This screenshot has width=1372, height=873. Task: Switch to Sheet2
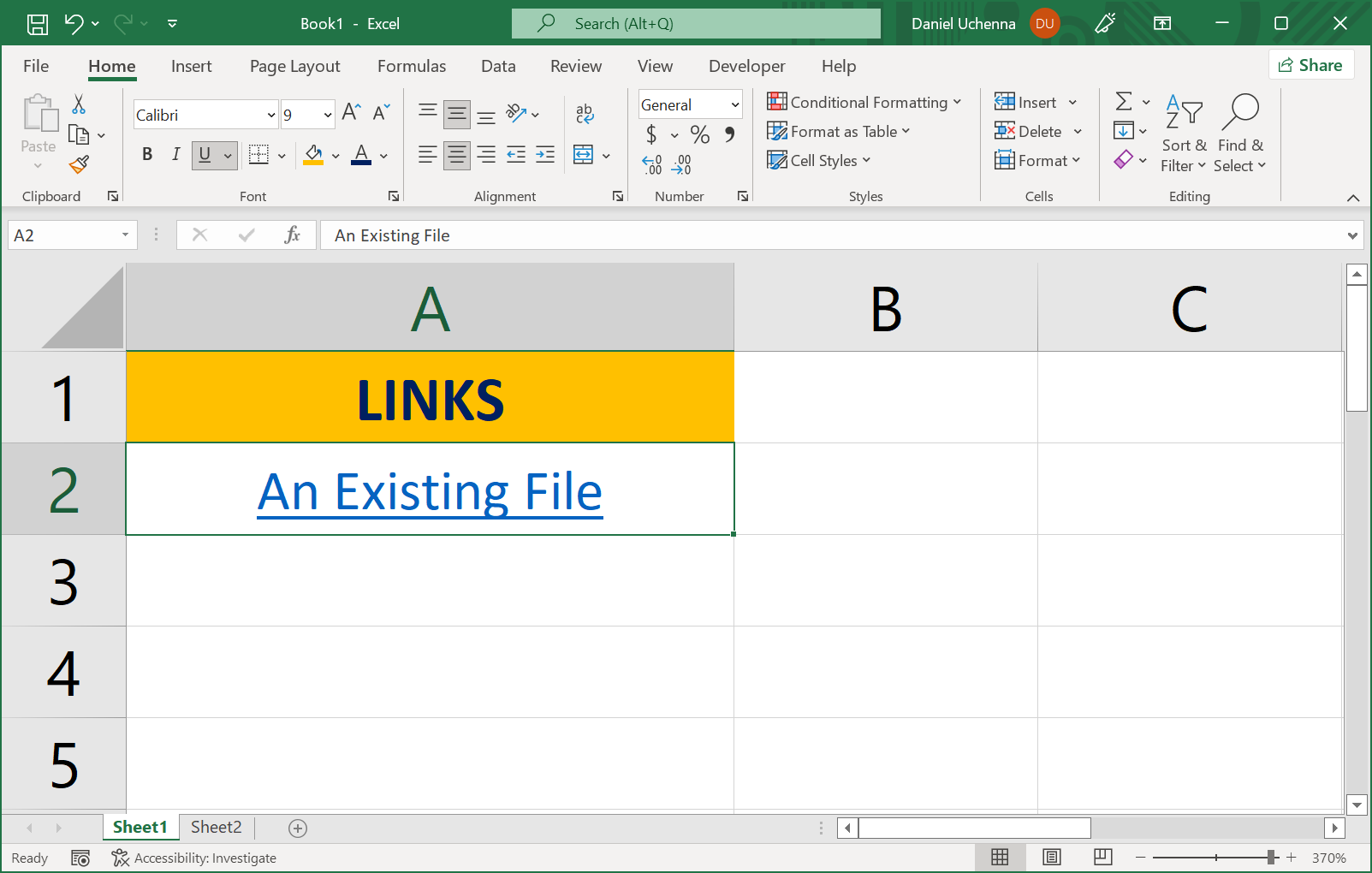point(216,827)
